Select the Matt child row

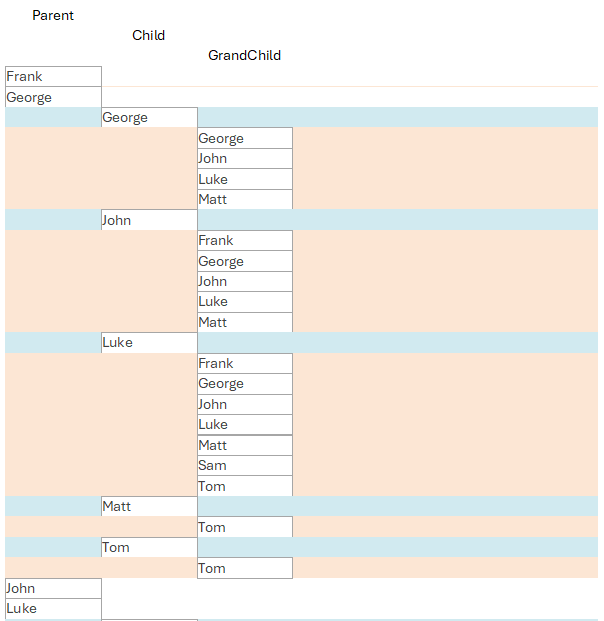tap(149, 507)
